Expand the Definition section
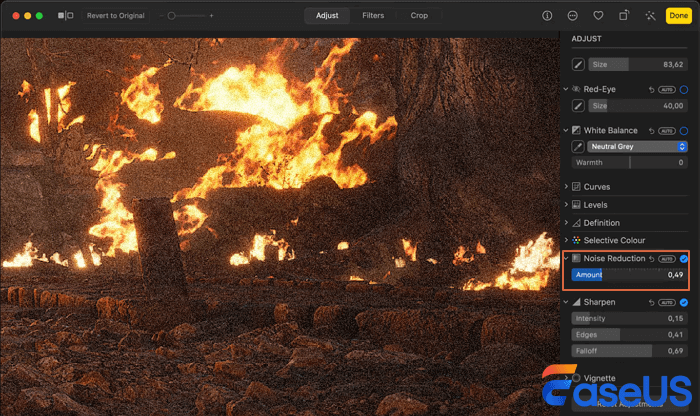Screen dimensions: 700x416 click(x=566, y=222)
